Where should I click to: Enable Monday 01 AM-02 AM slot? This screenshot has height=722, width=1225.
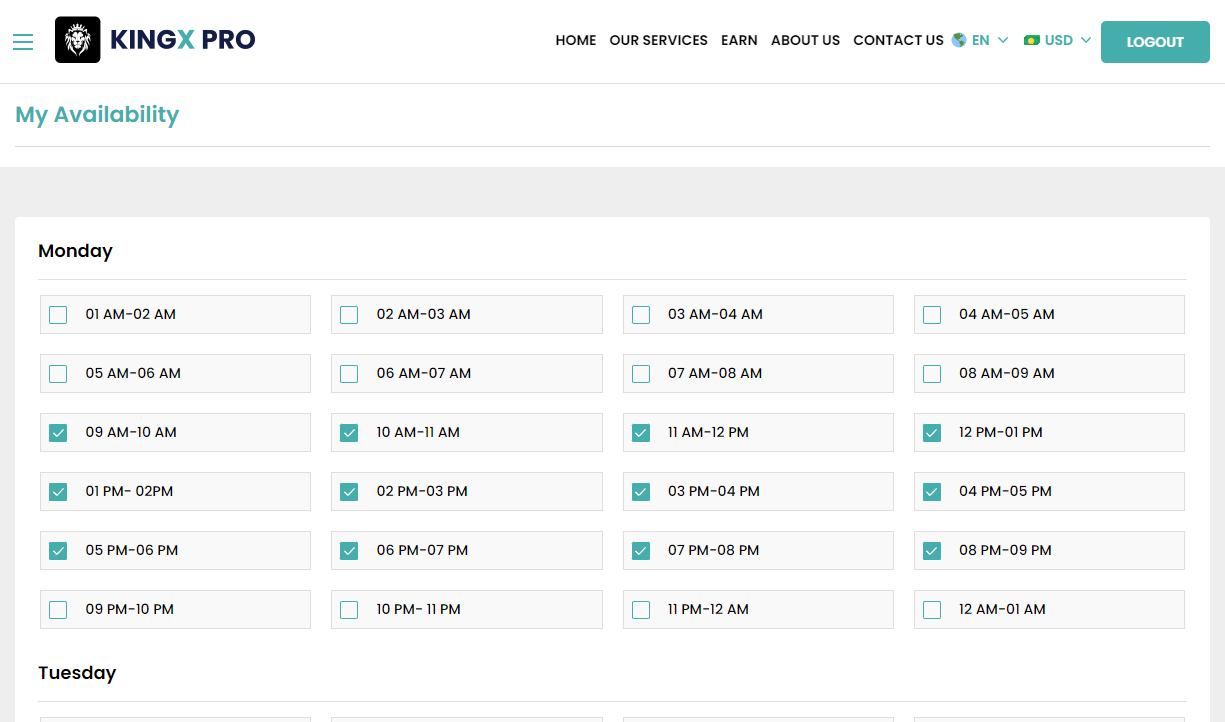click(x=58, y=315)
